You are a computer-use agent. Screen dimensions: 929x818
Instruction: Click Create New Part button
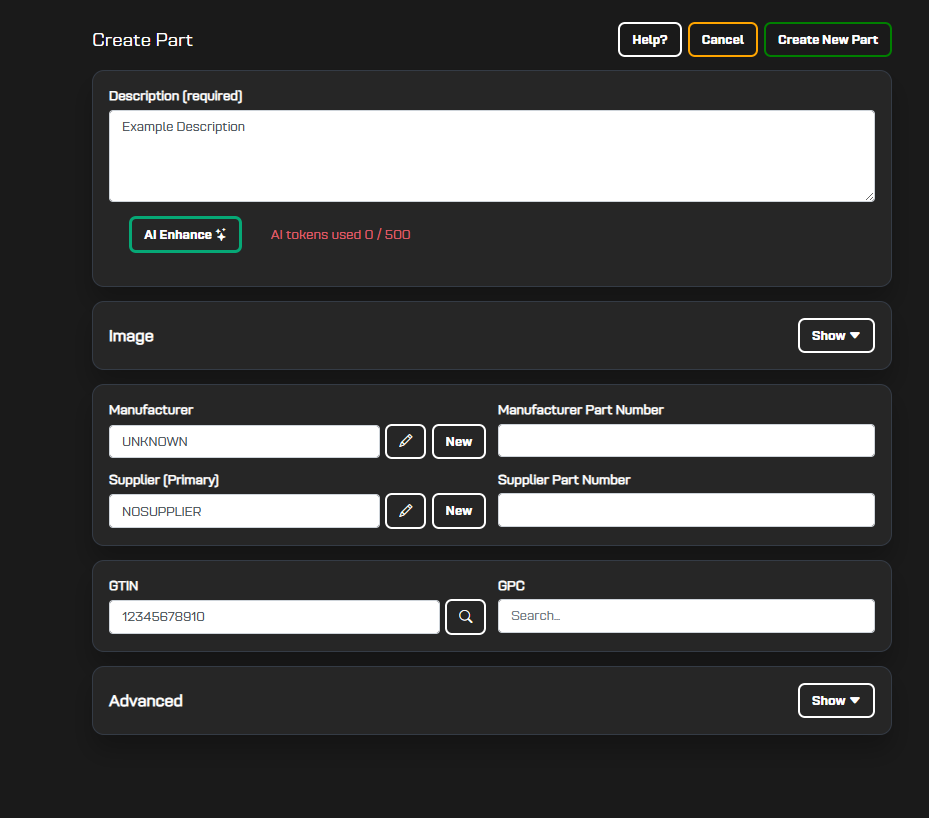[x=828, y=40]
